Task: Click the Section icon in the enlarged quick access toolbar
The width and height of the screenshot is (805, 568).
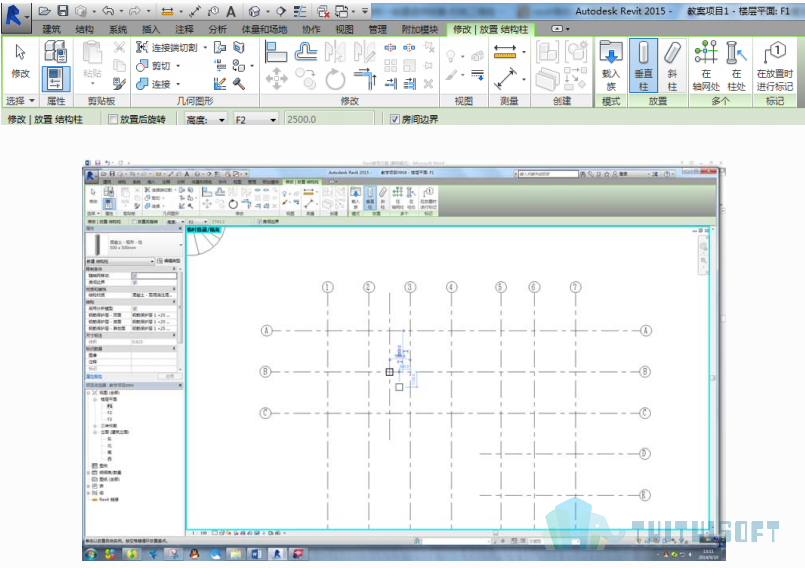Action: tap(281, 11)
